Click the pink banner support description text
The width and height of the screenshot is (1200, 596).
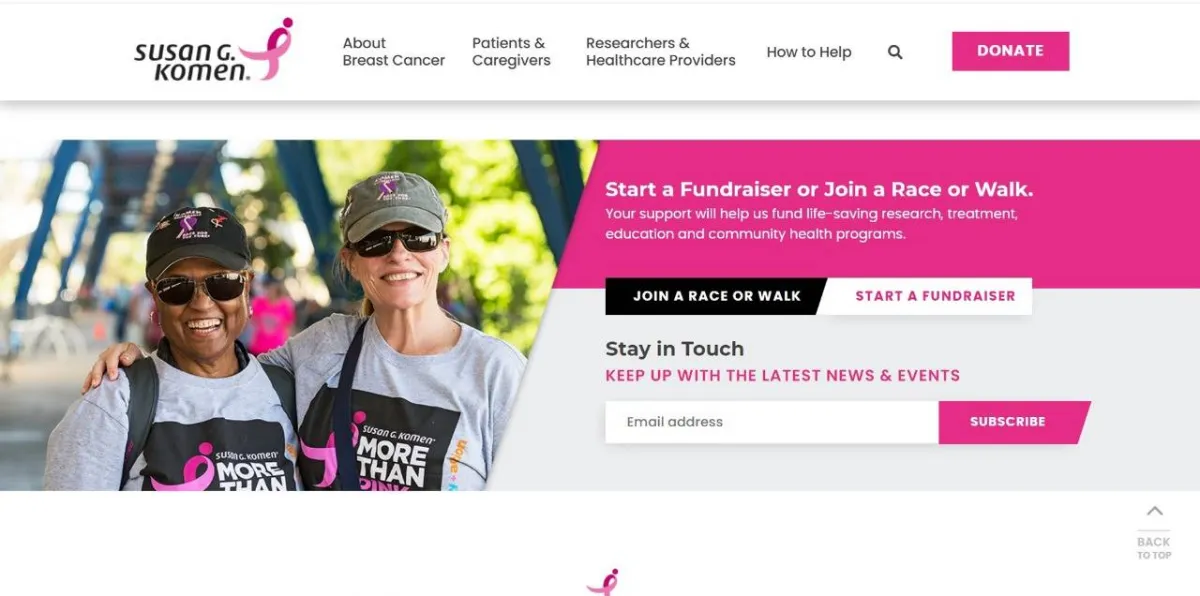click(811, 224)
